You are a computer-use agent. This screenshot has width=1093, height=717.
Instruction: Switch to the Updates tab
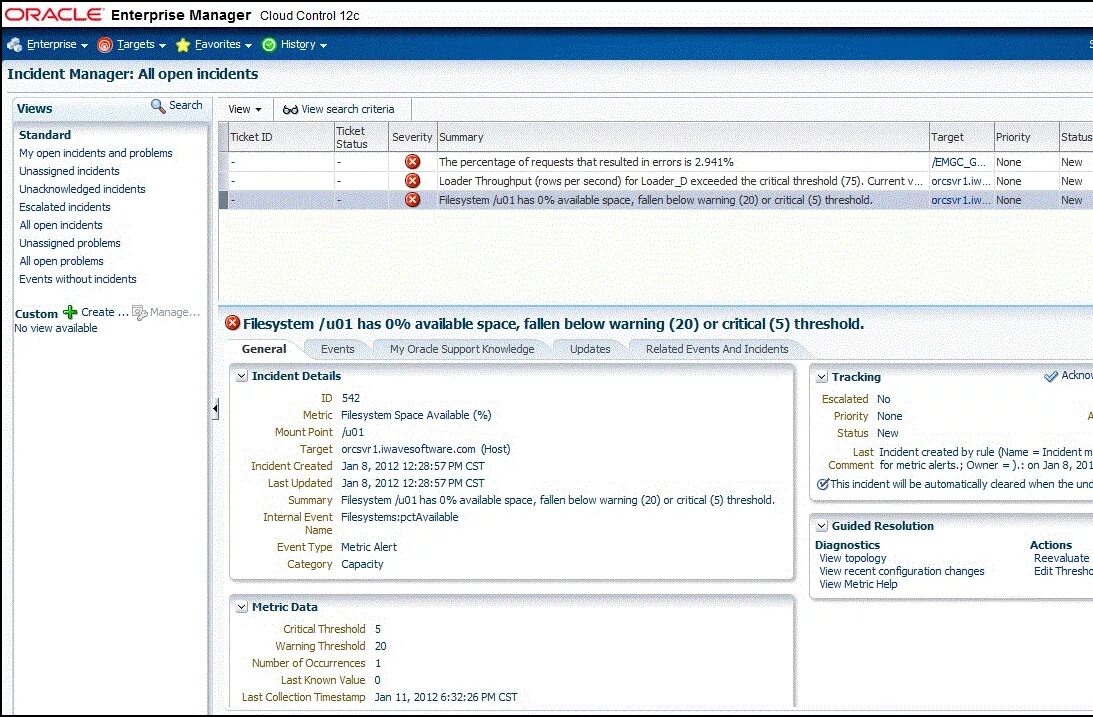click(590, 349)
